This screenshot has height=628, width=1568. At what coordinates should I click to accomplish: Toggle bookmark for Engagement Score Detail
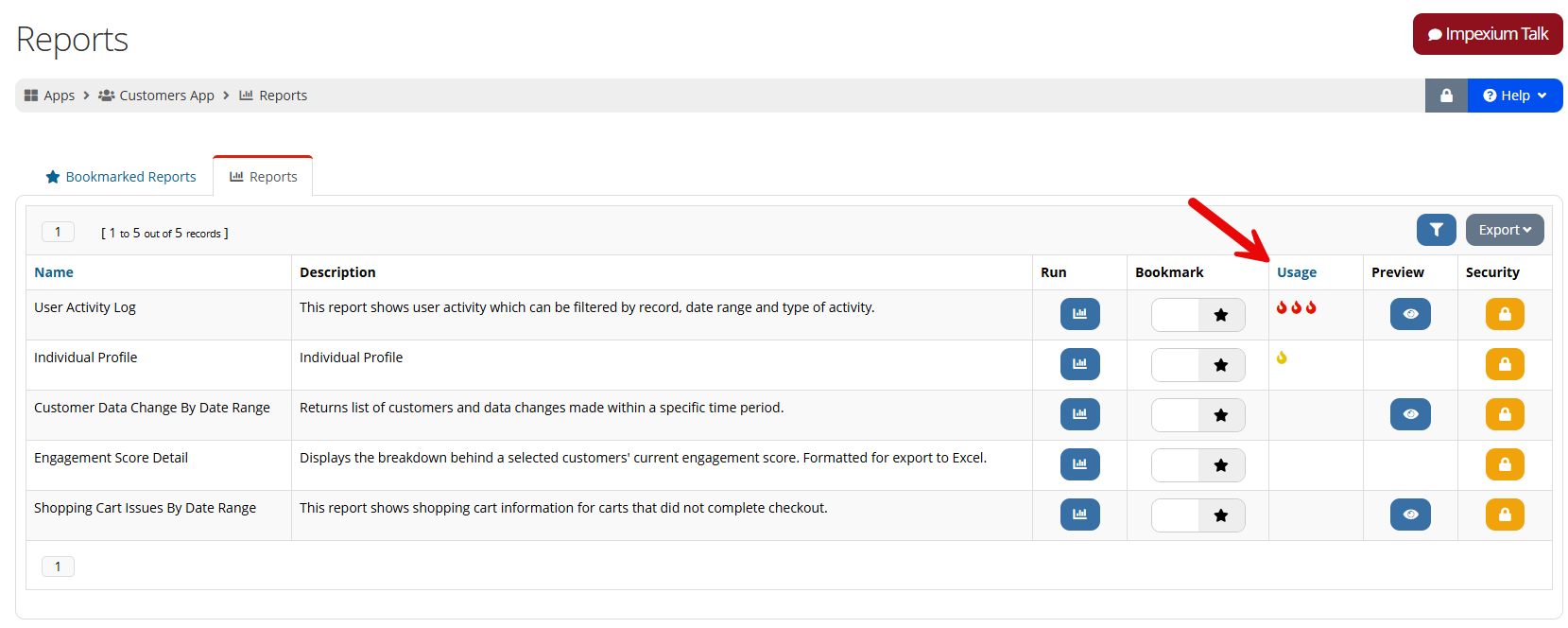coord(1198,465)
